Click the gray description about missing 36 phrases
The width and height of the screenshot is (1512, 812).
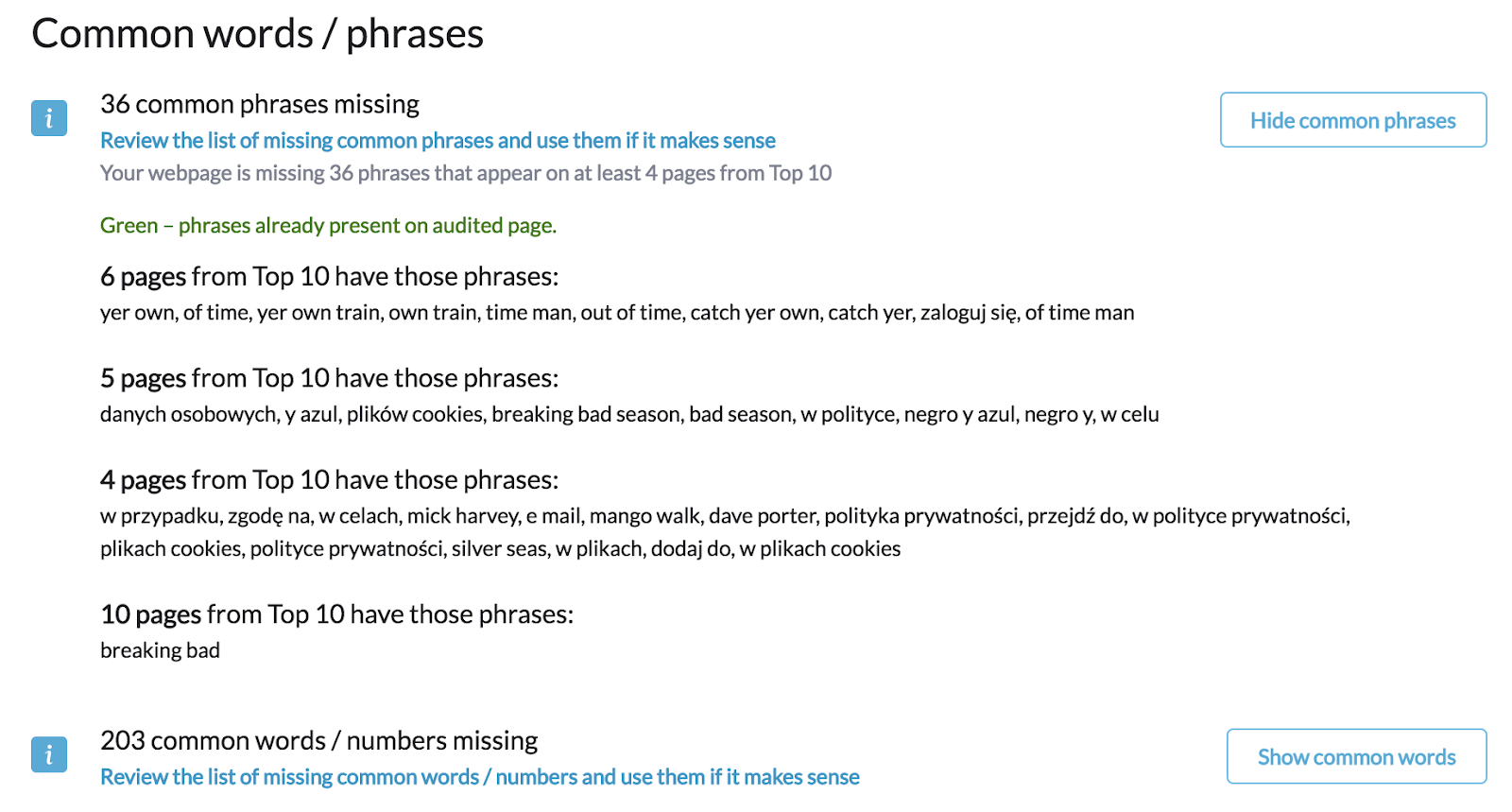click(x=466, y=173)
